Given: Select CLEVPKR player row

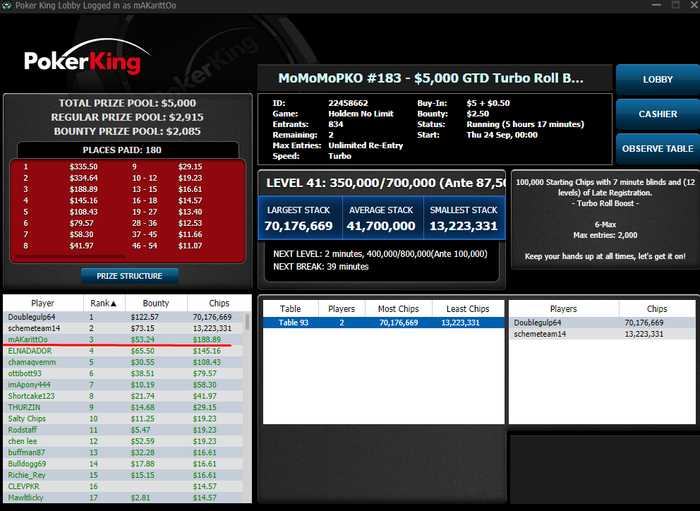Looking at the screenshot, I should click(124, 486).
